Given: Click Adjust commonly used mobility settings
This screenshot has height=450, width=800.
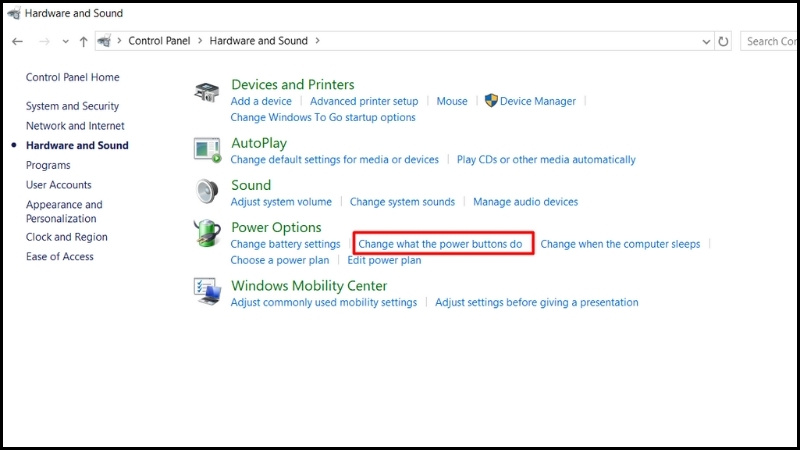Looking at the screenshot, I should [323, 303].
